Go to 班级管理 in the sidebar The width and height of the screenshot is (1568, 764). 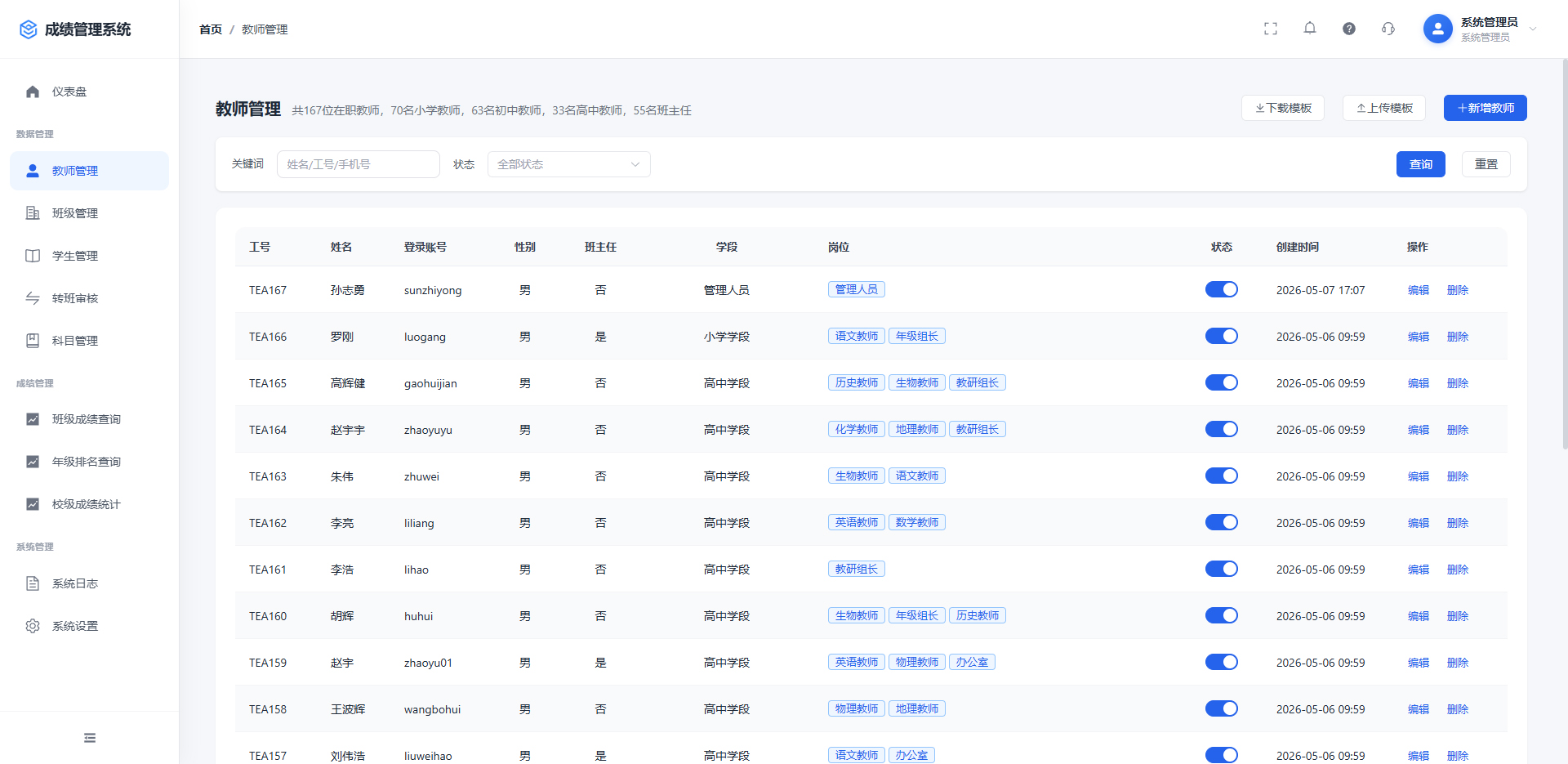[x=90, y=213]
